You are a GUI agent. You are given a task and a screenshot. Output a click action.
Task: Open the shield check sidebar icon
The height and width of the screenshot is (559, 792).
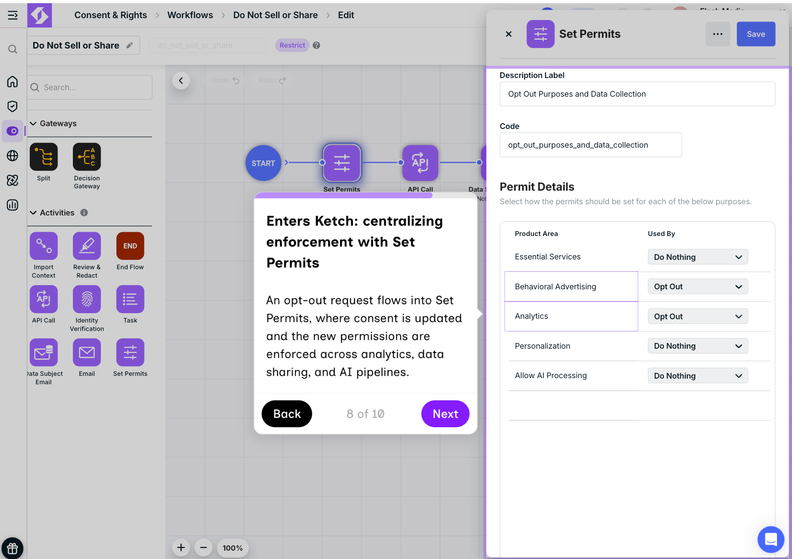pyautogui.click(x=13, y=106)
